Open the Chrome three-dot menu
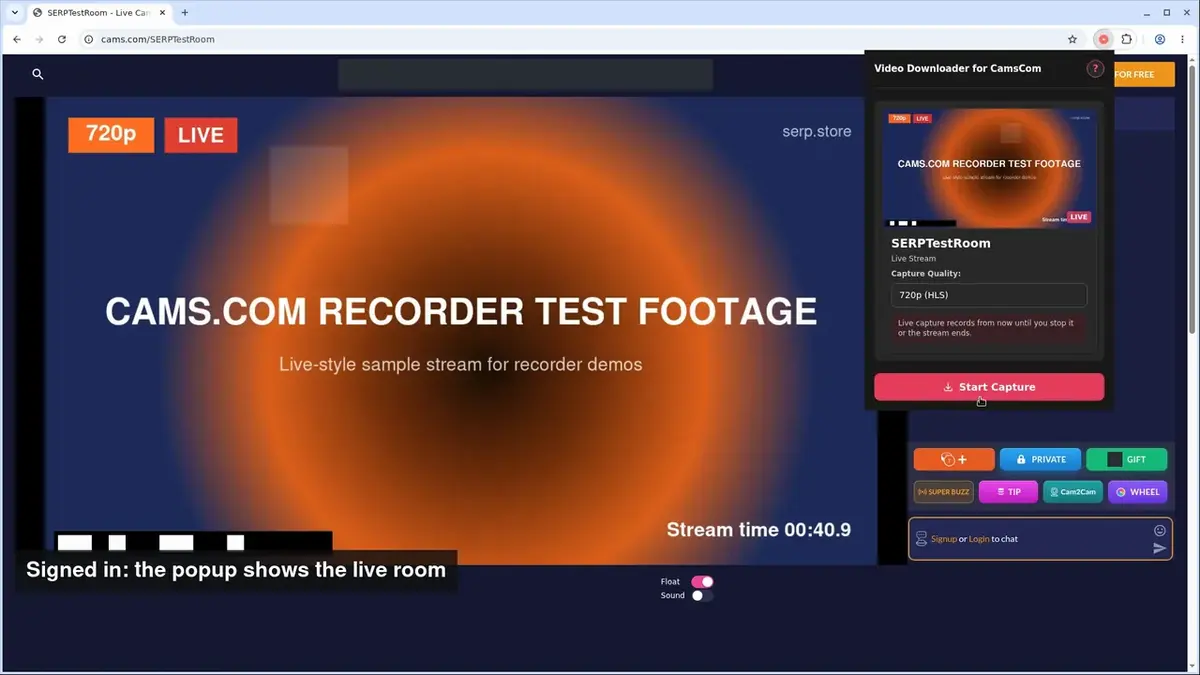Viewport: 1200px width, 675px height. [1183, 39]
